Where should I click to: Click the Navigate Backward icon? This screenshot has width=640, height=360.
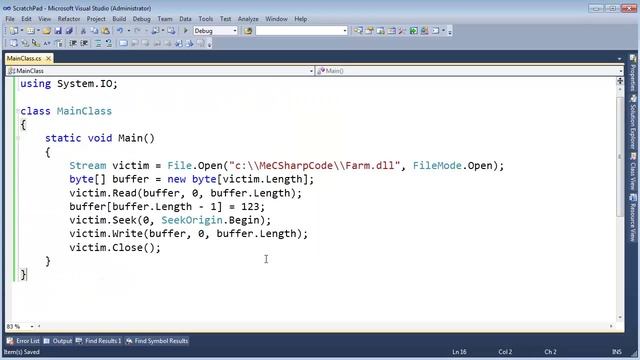click(x=156, y=31)
